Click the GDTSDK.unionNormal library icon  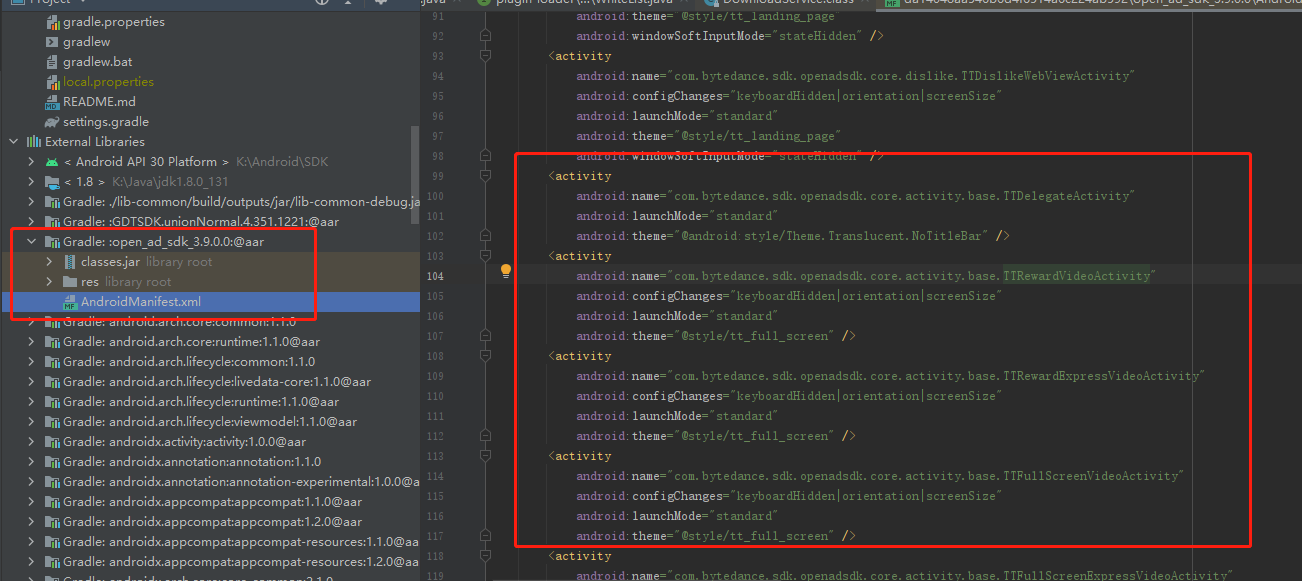click(52, 222)
